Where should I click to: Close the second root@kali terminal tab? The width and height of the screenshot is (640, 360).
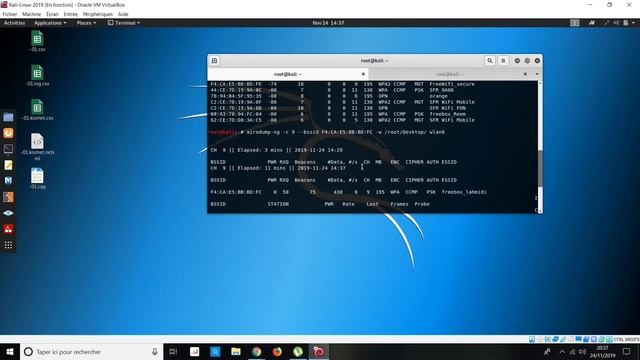point(525,74)
